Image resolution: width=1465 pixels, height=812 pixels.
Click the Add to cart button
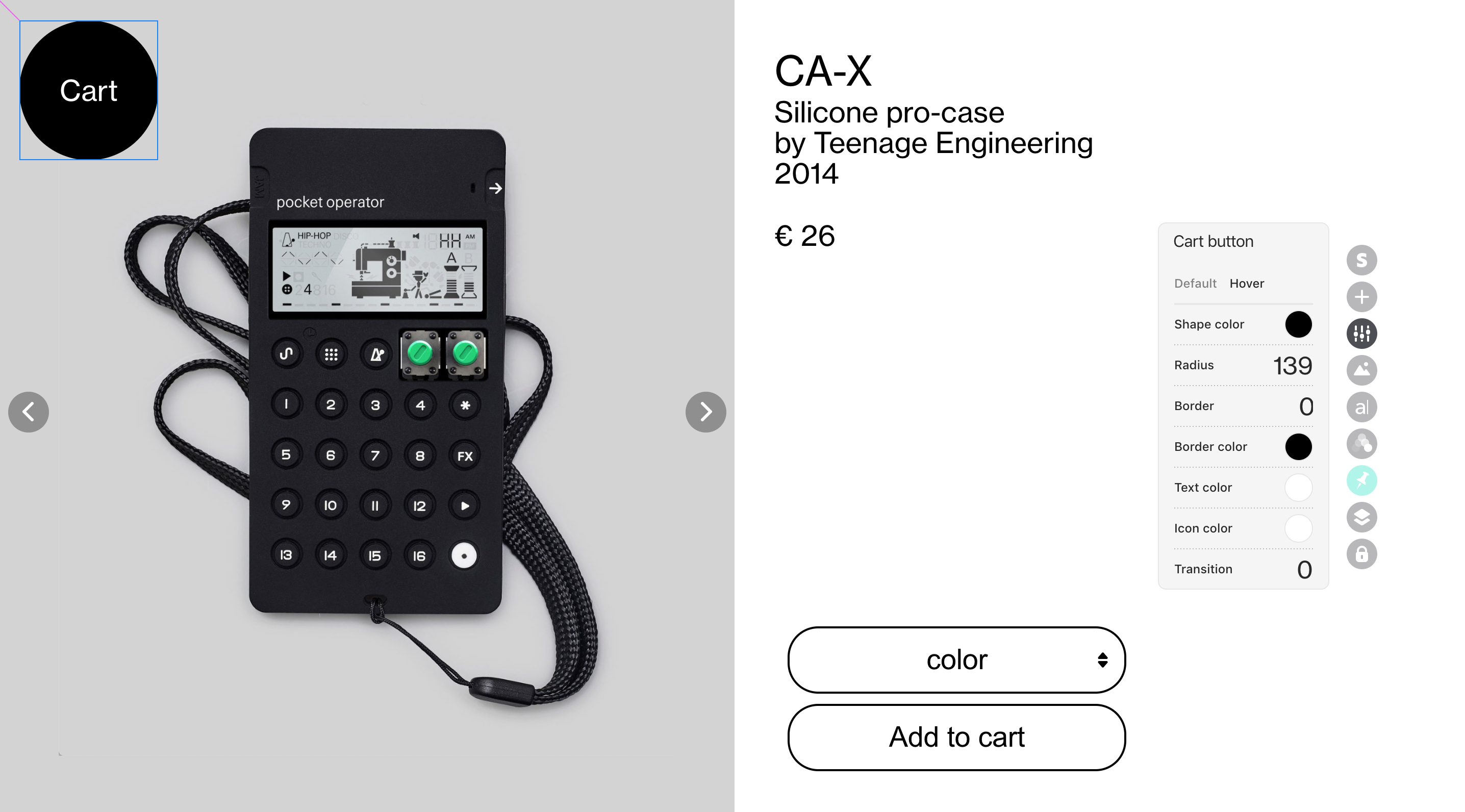956,737
